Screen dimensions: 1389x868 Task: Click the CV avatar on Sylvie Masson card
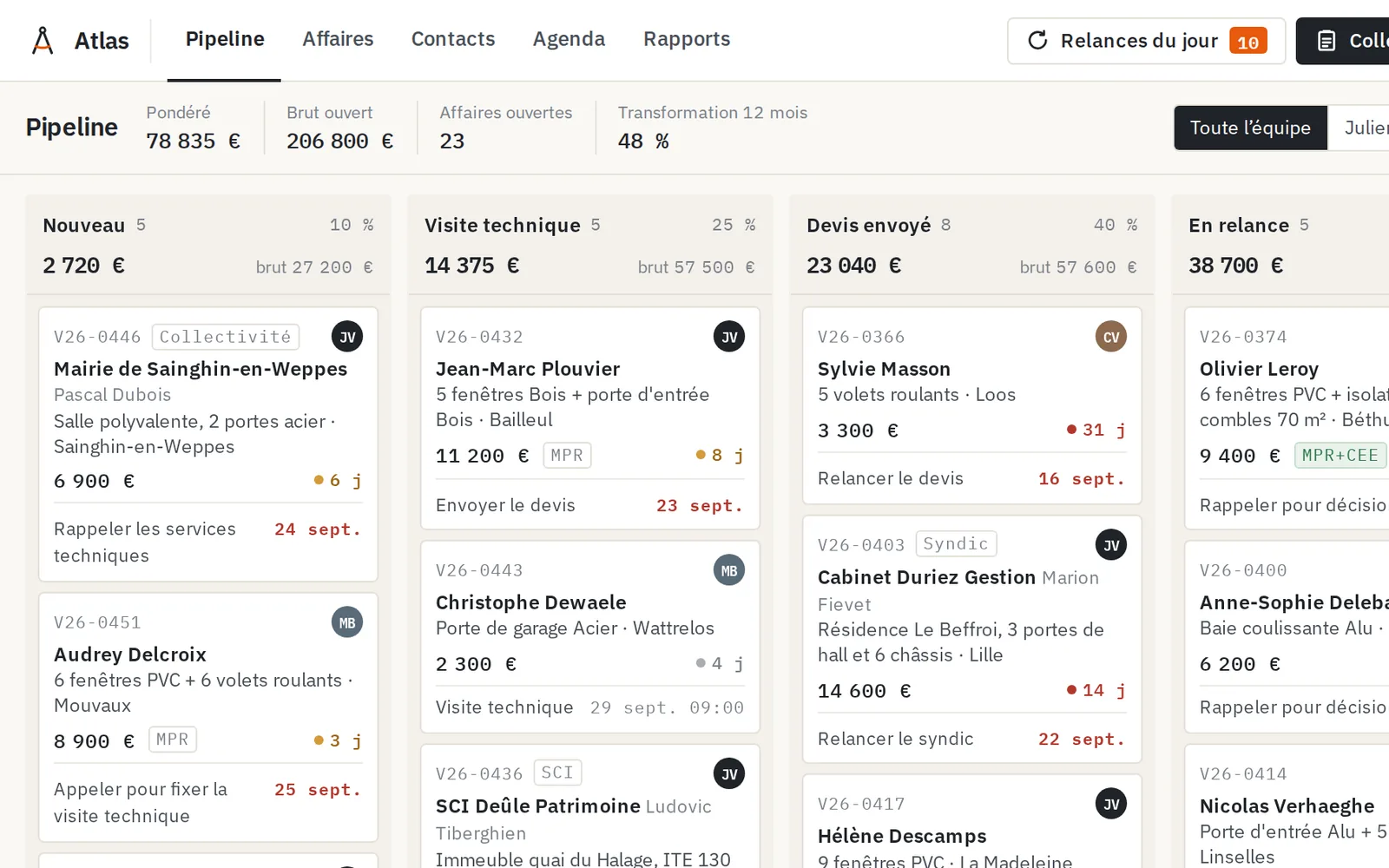[1111, 337]
